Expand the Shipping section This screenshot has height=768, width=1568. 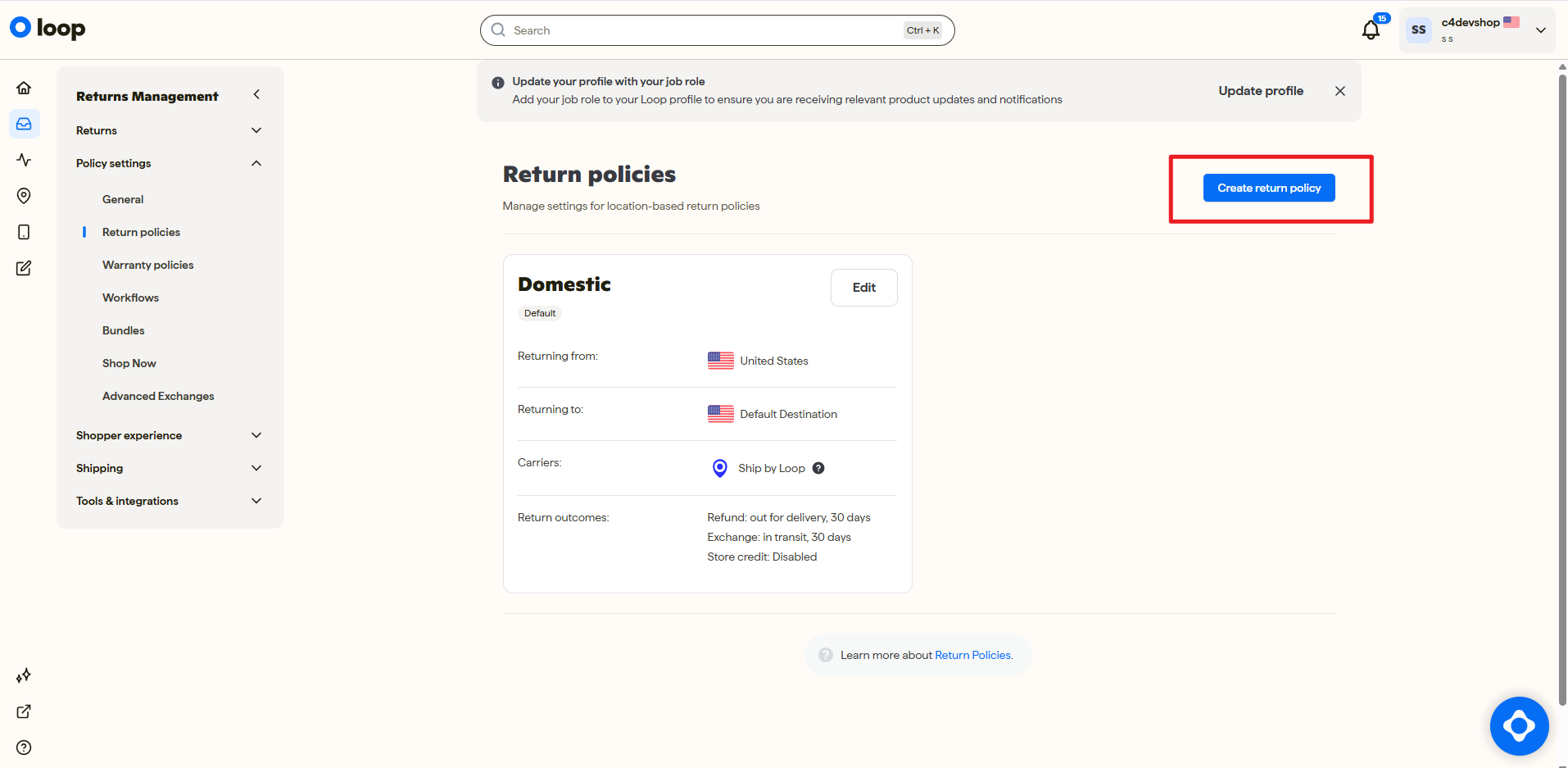170,468
